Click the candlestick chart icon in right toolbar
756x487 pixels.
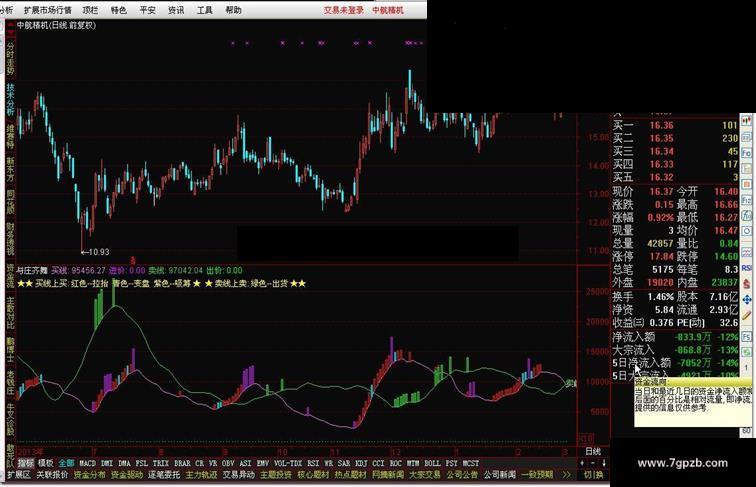click(x=746, y=121)
